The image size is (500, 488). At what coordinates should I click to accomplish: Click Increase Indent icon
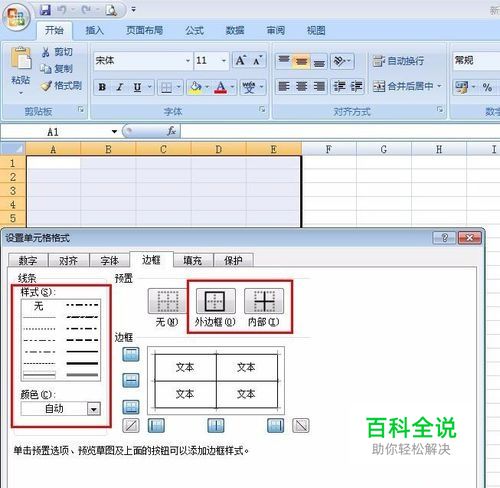pyautogui.click(x=356, y=87)
